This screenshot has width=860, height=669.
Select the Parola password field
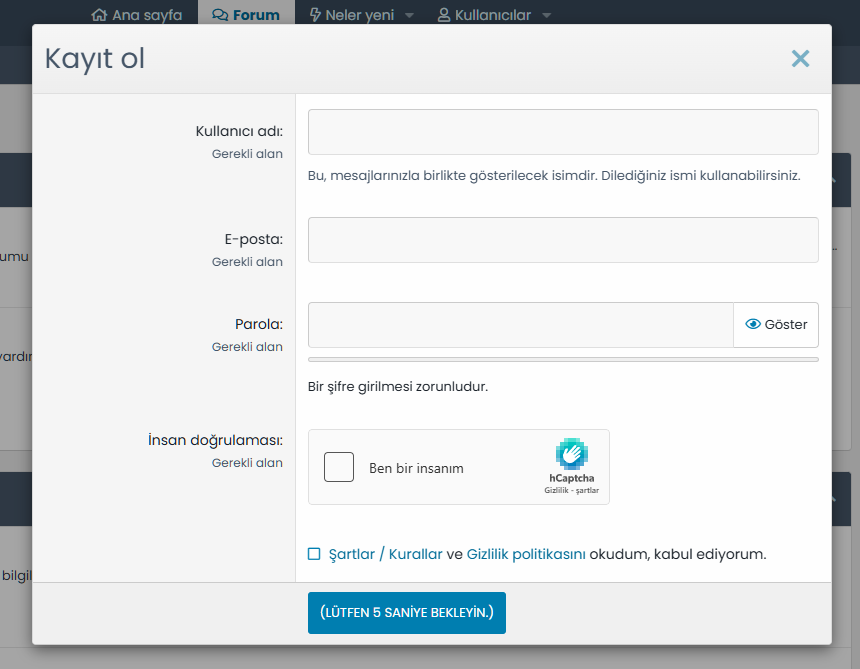point(520,325)
